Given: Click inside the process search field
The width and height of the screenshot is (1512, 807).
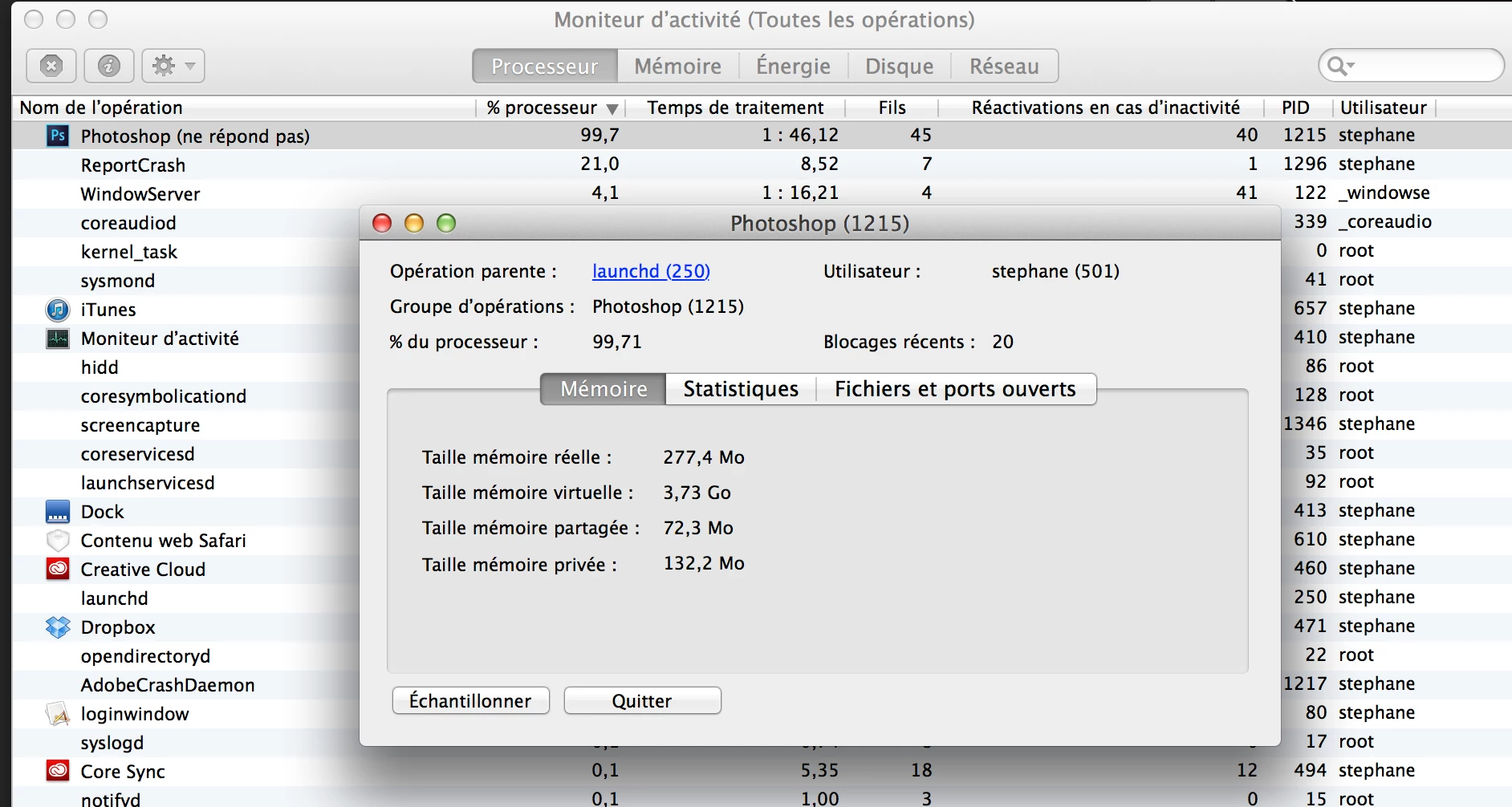Looking at the screenshot, I should pyautogui.click(x=1412, y=66).
